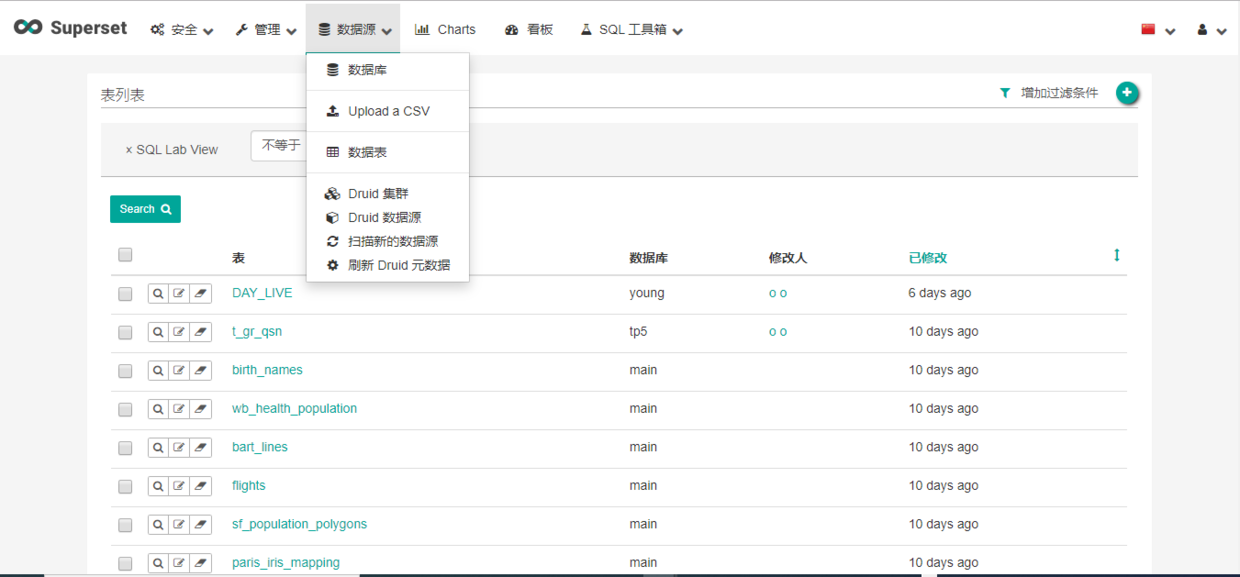Edit the bart_lines record

(179, 447)
